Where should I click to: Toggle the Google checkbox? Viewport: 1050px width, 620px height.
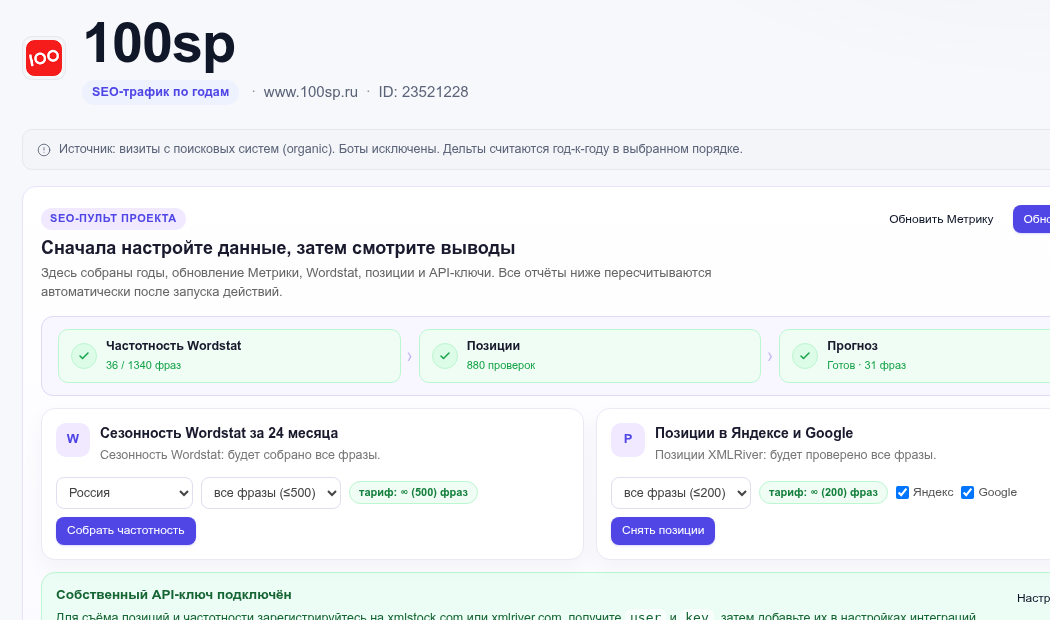pos(967,493)
